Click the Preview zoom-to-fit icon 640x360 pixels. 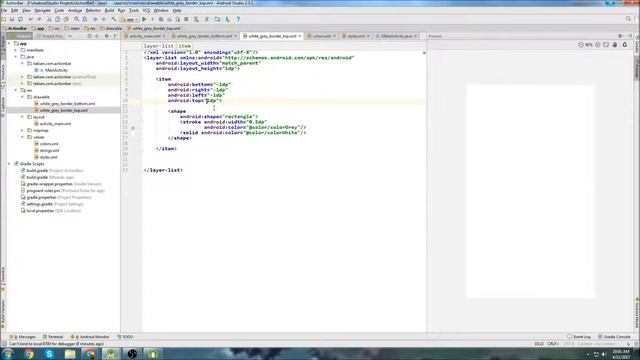(606, 44)
